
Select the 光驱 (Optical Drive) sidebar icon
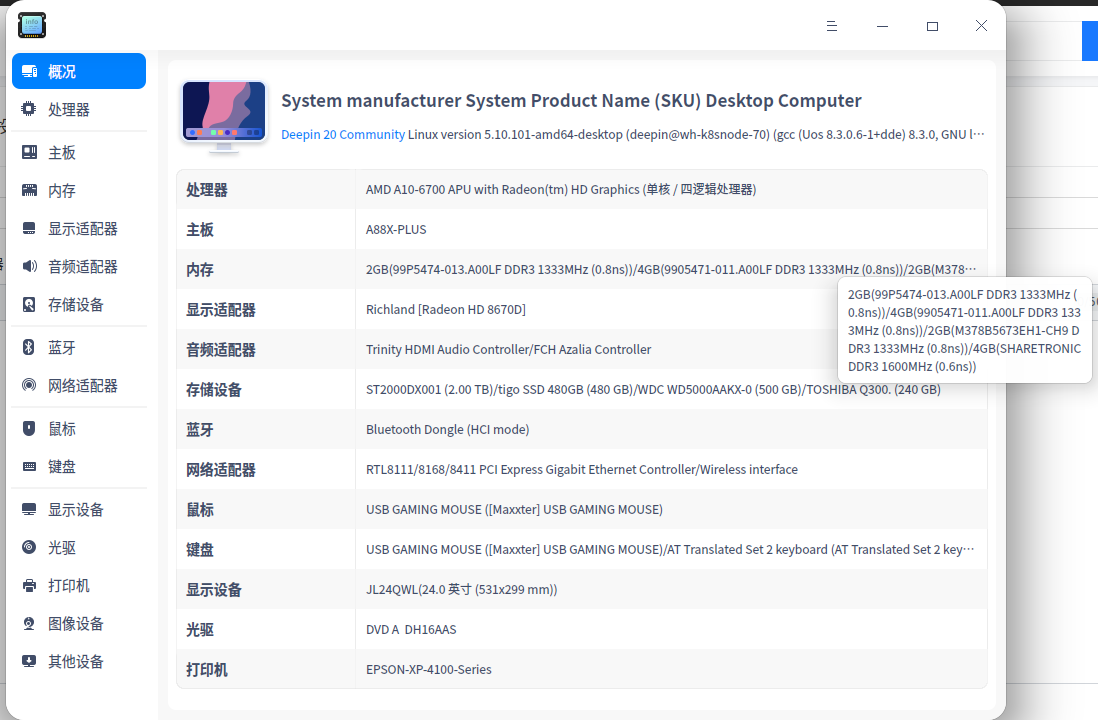click(30, 547)
